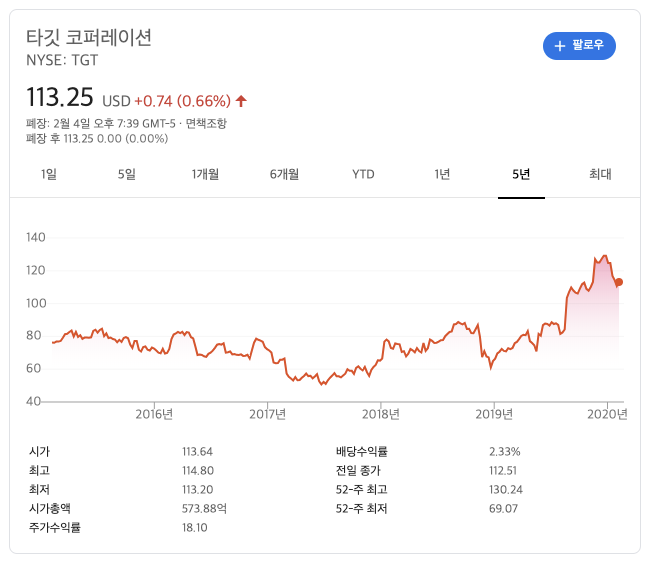Click the red price-up arrow icon
This screenshot has width=653, height=563.
pos(241,101)
